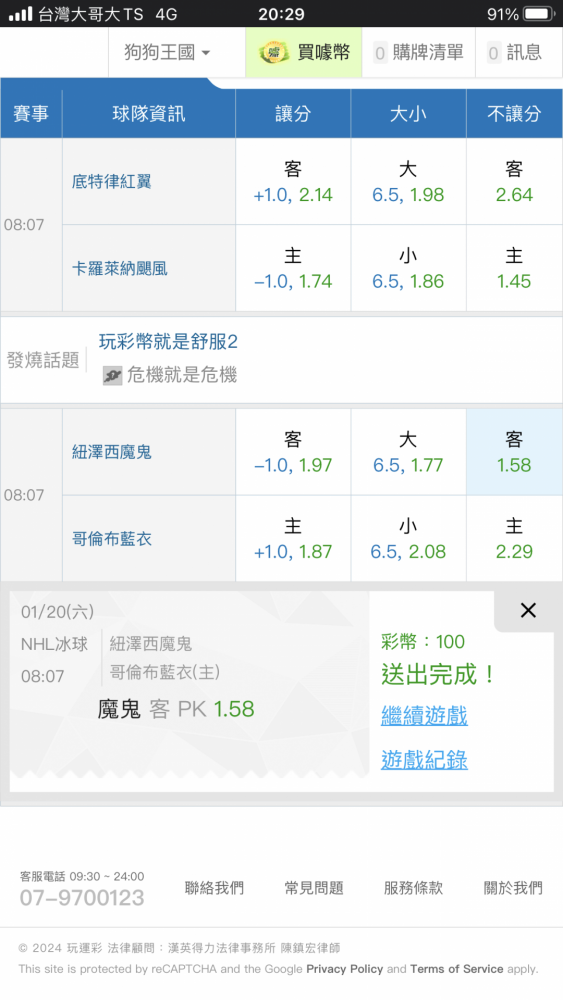This screenshot has height=1000, width=563.
Task: Tap the signal strength bars icon
Action: coord(20,14)
